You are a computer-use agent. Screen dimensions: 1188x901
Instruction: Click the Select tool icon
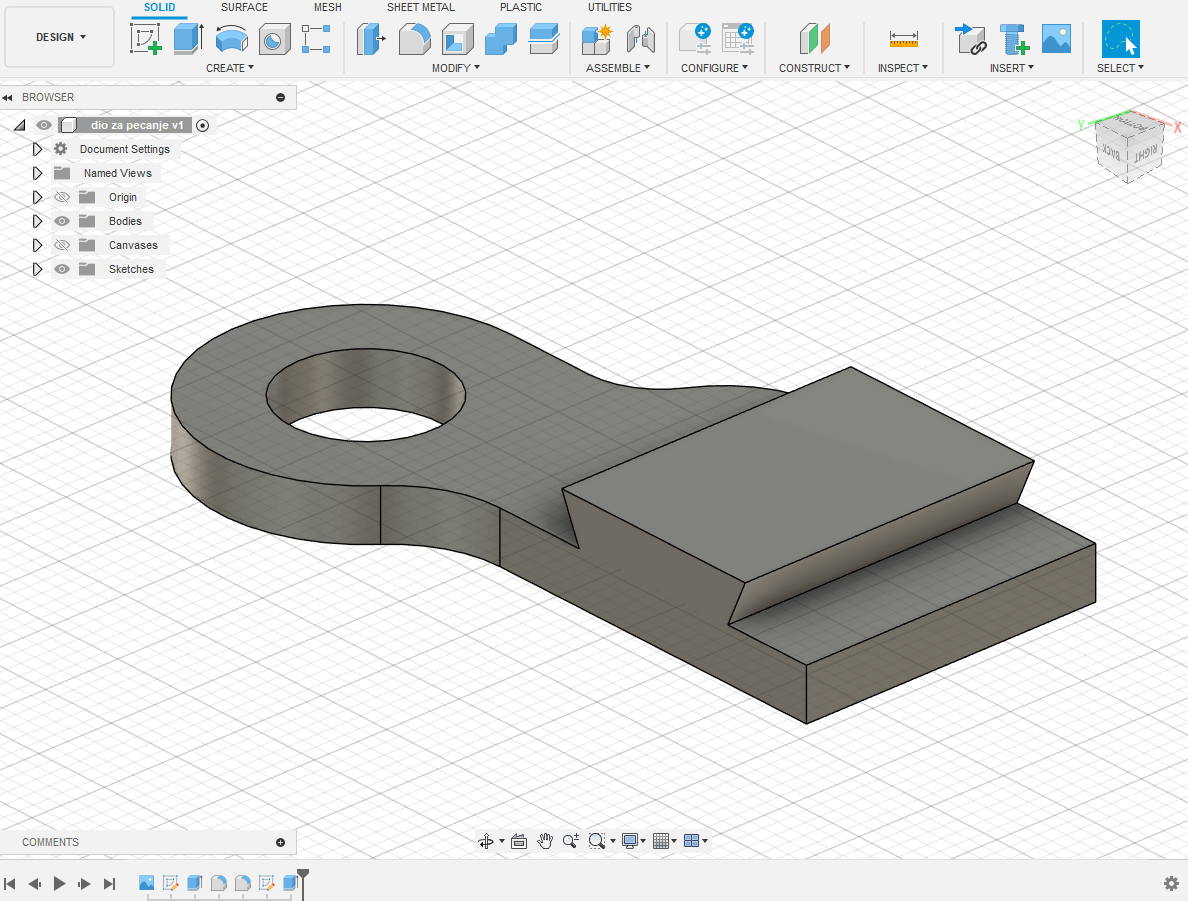(1121, 39)
